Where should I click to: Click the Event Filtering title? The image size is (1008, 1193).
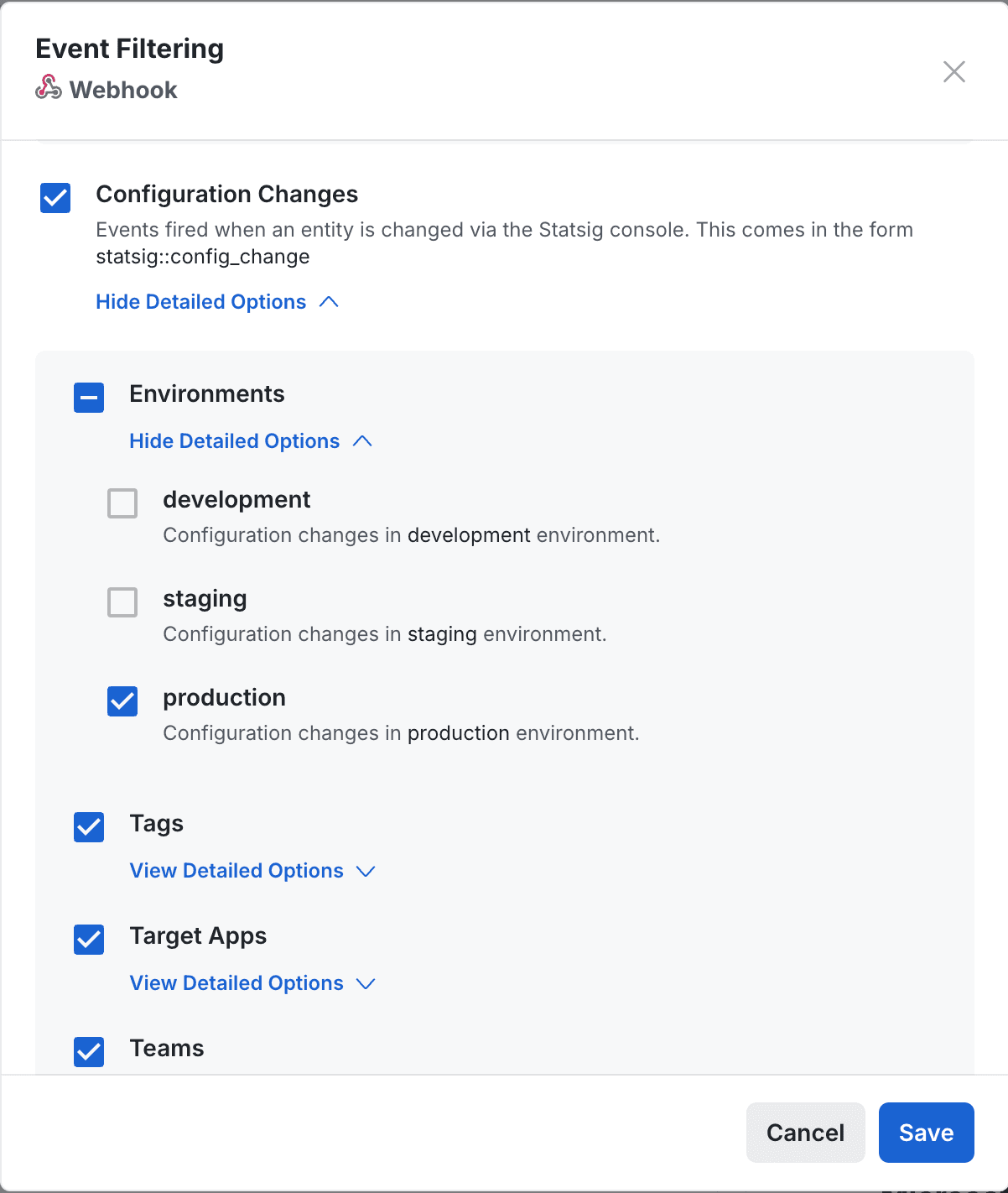129,49
